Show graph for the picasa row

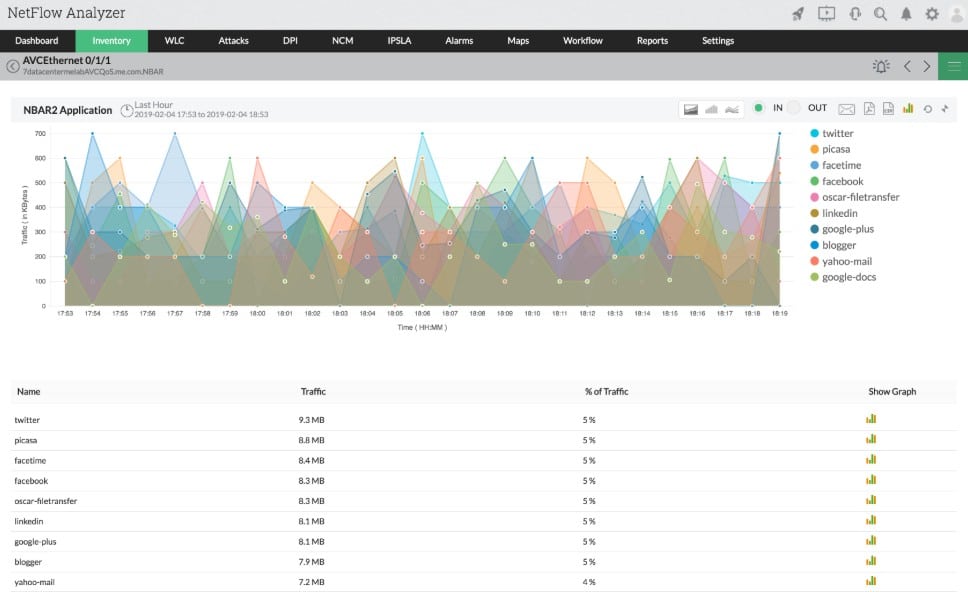pos(871,440)
